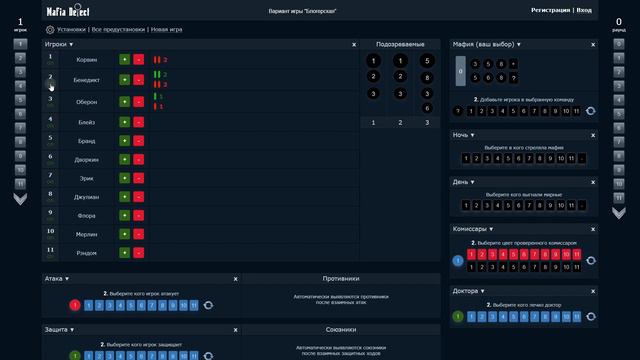Click the Регистрация link

point(550,10)
